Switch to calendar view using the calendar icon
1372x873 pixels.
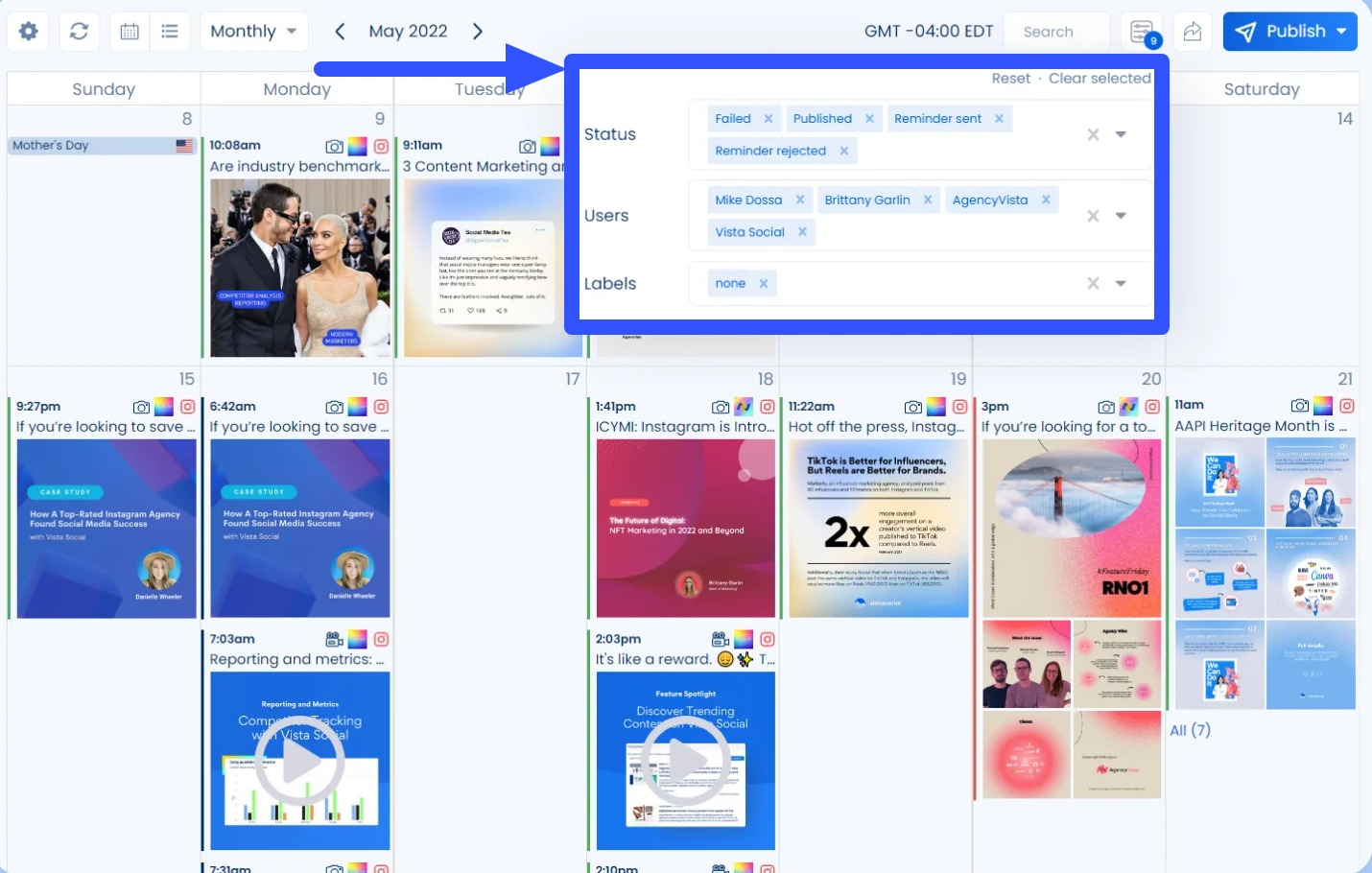130,31
